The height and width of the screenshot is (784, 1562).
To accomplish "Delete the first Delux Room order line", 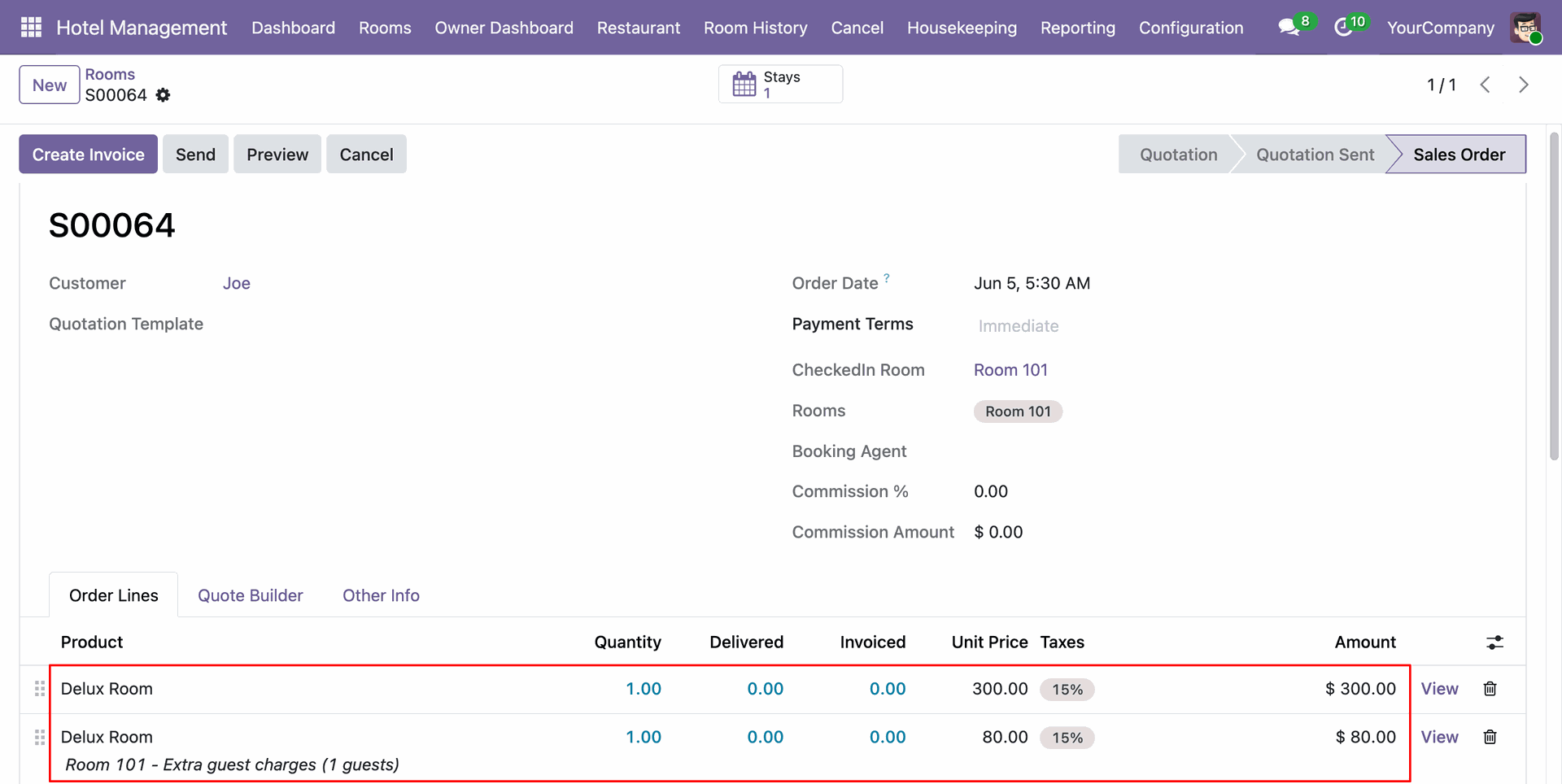I will 1490,689.
